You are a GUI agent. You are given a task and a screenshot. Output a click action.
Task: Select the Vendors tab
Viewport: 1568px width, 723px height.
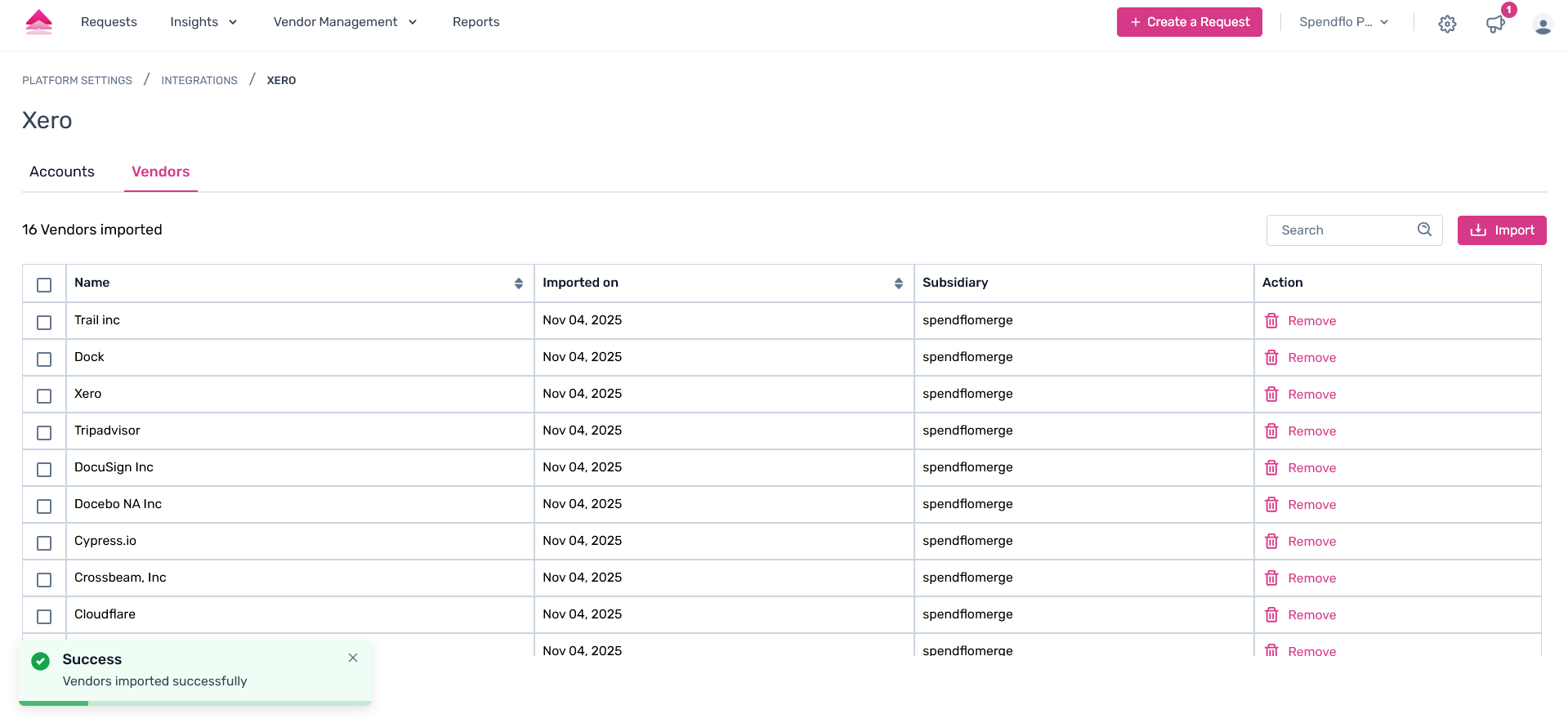(161, 172)
